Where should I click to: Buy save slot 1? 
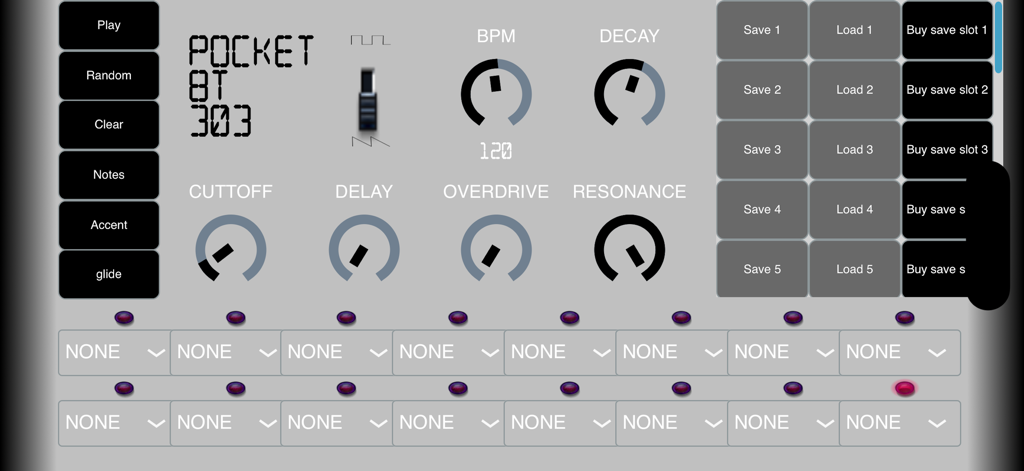pyautogui.click(x=947, y=30)
